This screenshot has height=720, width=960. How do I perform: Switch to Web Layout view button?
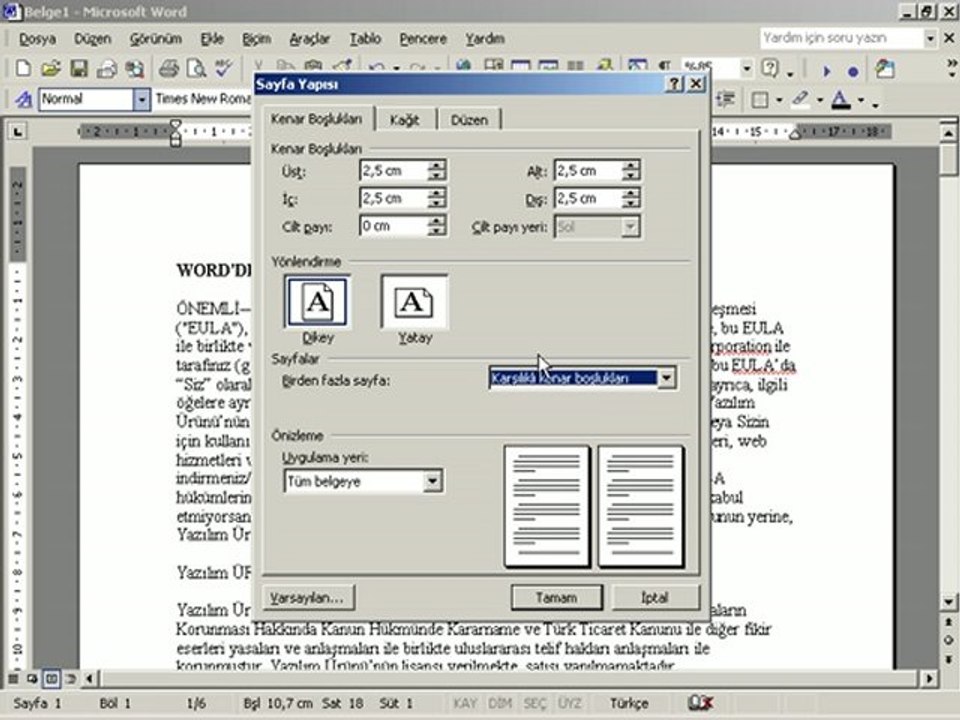32,678
